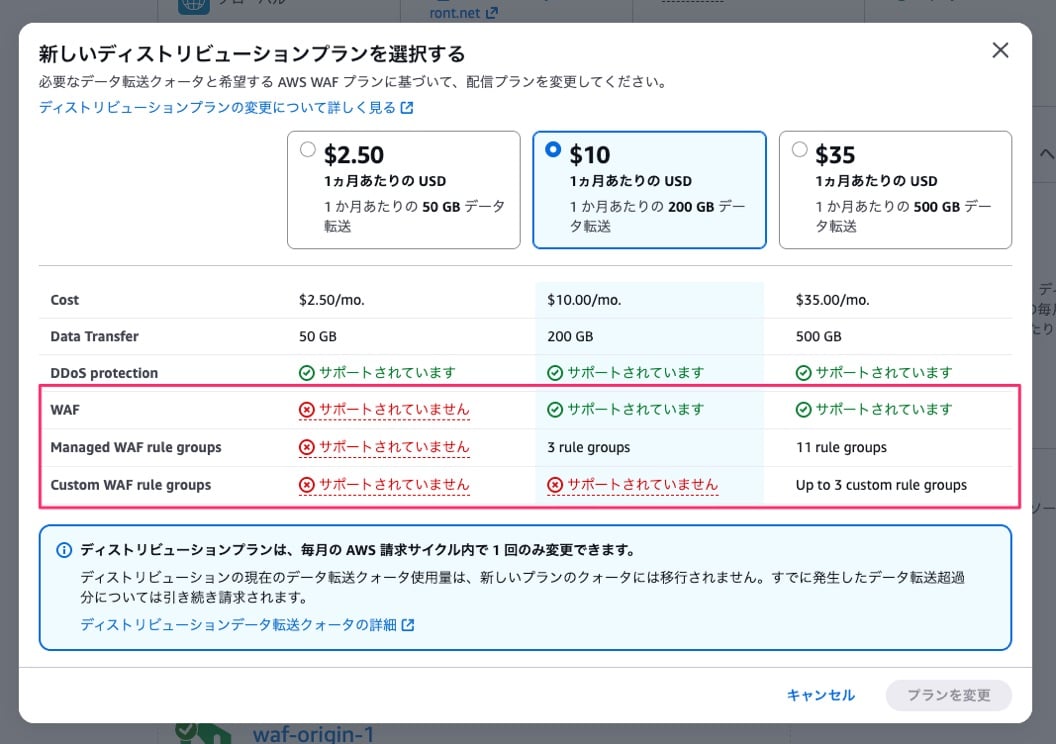The height and width of the screenshot is (744, 1056).
Task: Click the external link icon beside the quota details link
Action: (407, 625)
